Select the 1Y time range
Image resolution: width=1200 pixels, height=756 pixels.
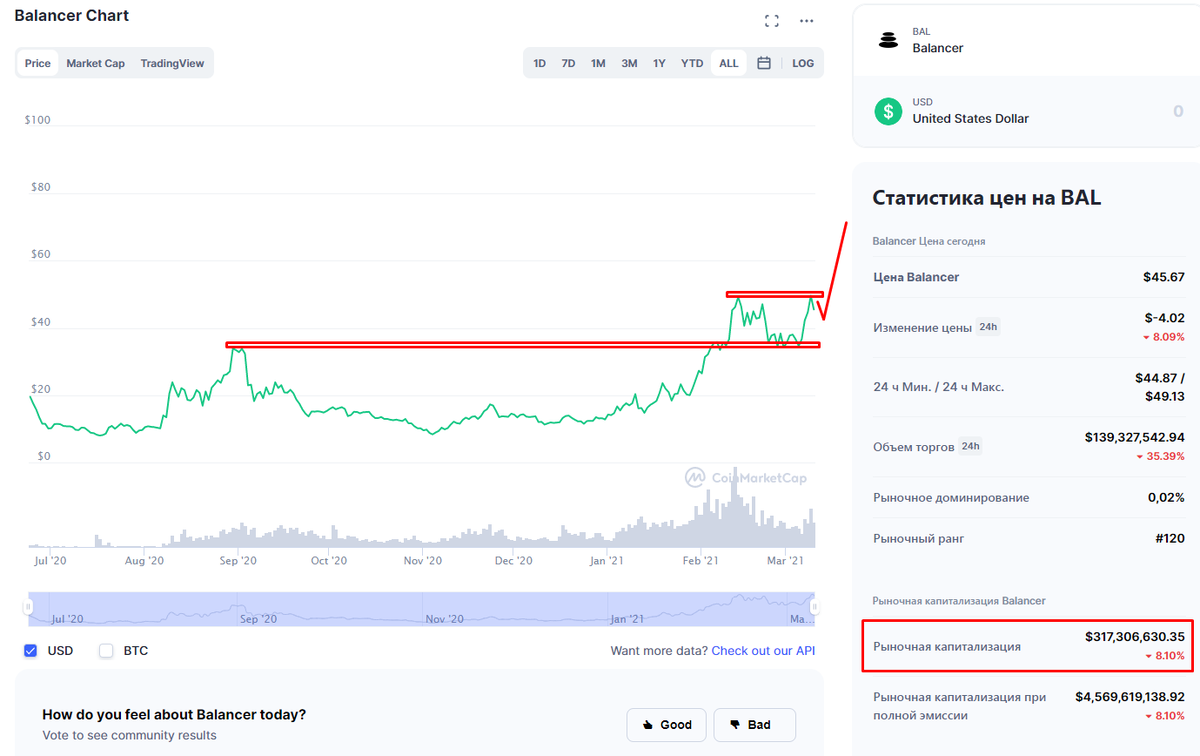pyautogui.click(x=659, y=63)
